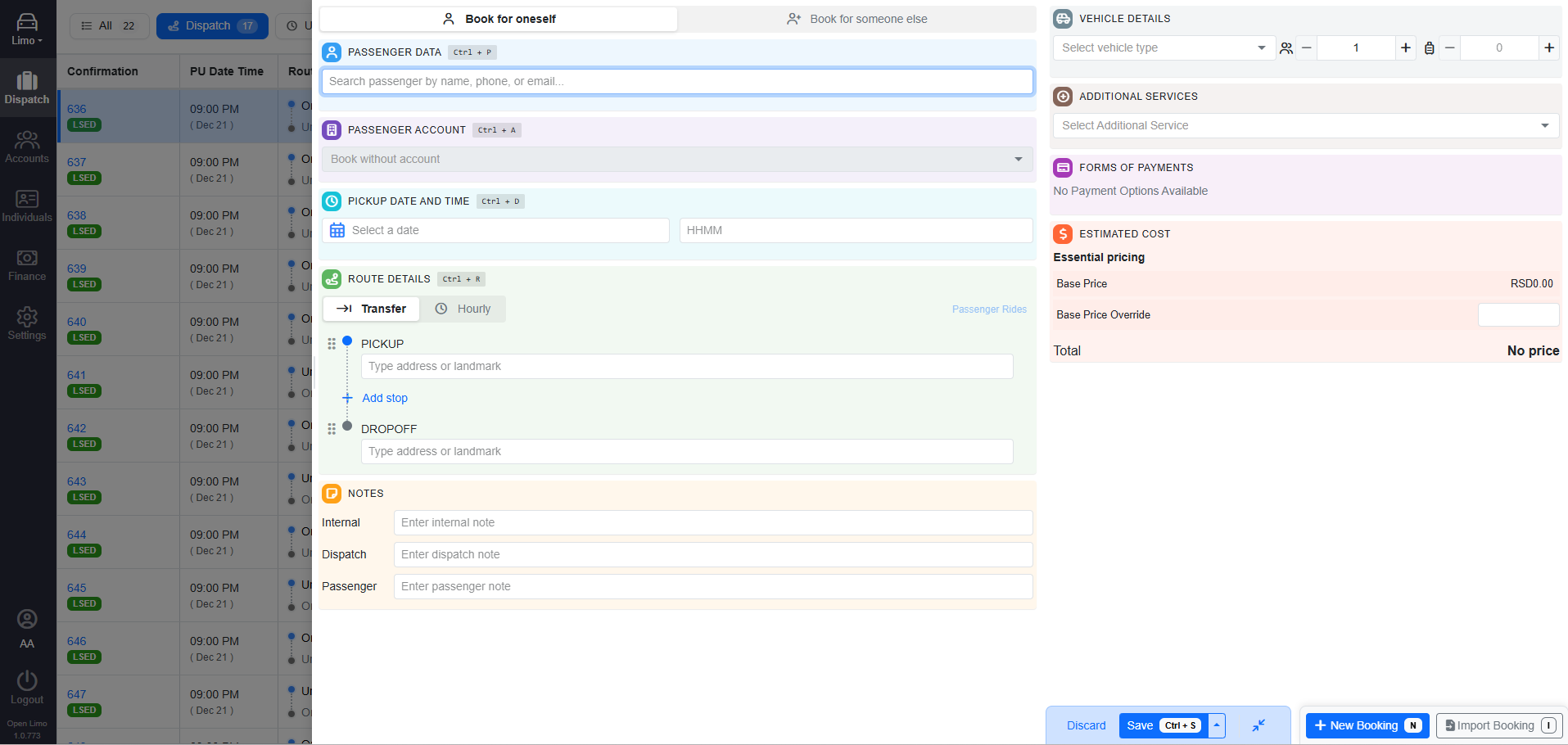
Task: Click the Passenger Rides link
Action: tap(988, 309)
